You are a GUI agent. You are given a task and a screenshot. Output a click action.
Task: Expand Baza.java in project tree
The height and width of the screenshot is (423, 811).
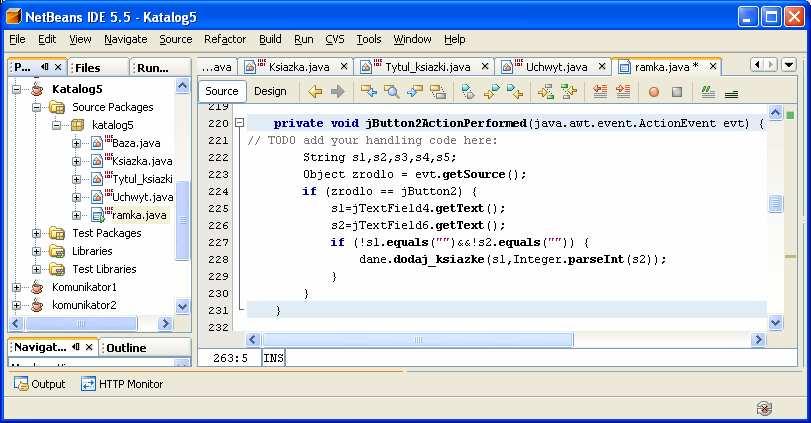(77, 143)
